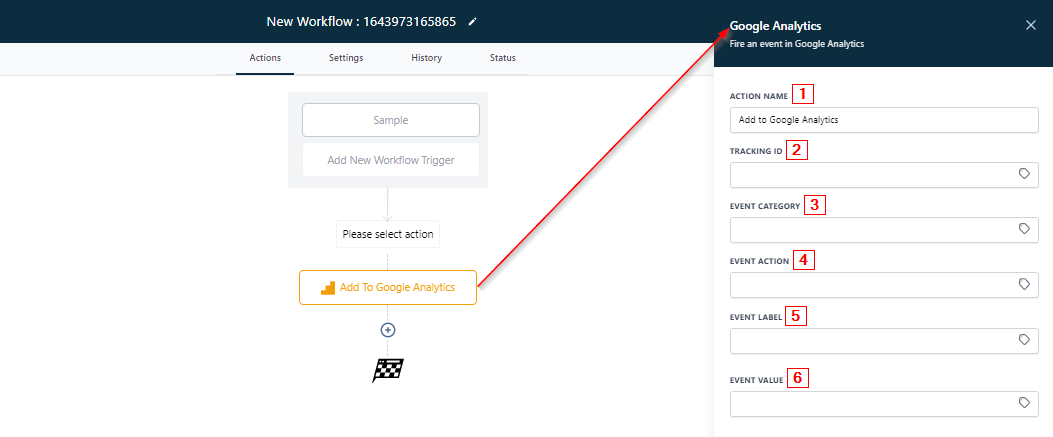Open tag picker for Event Label field
This screenshot has width=1053, height=437.
point(1024,340)
